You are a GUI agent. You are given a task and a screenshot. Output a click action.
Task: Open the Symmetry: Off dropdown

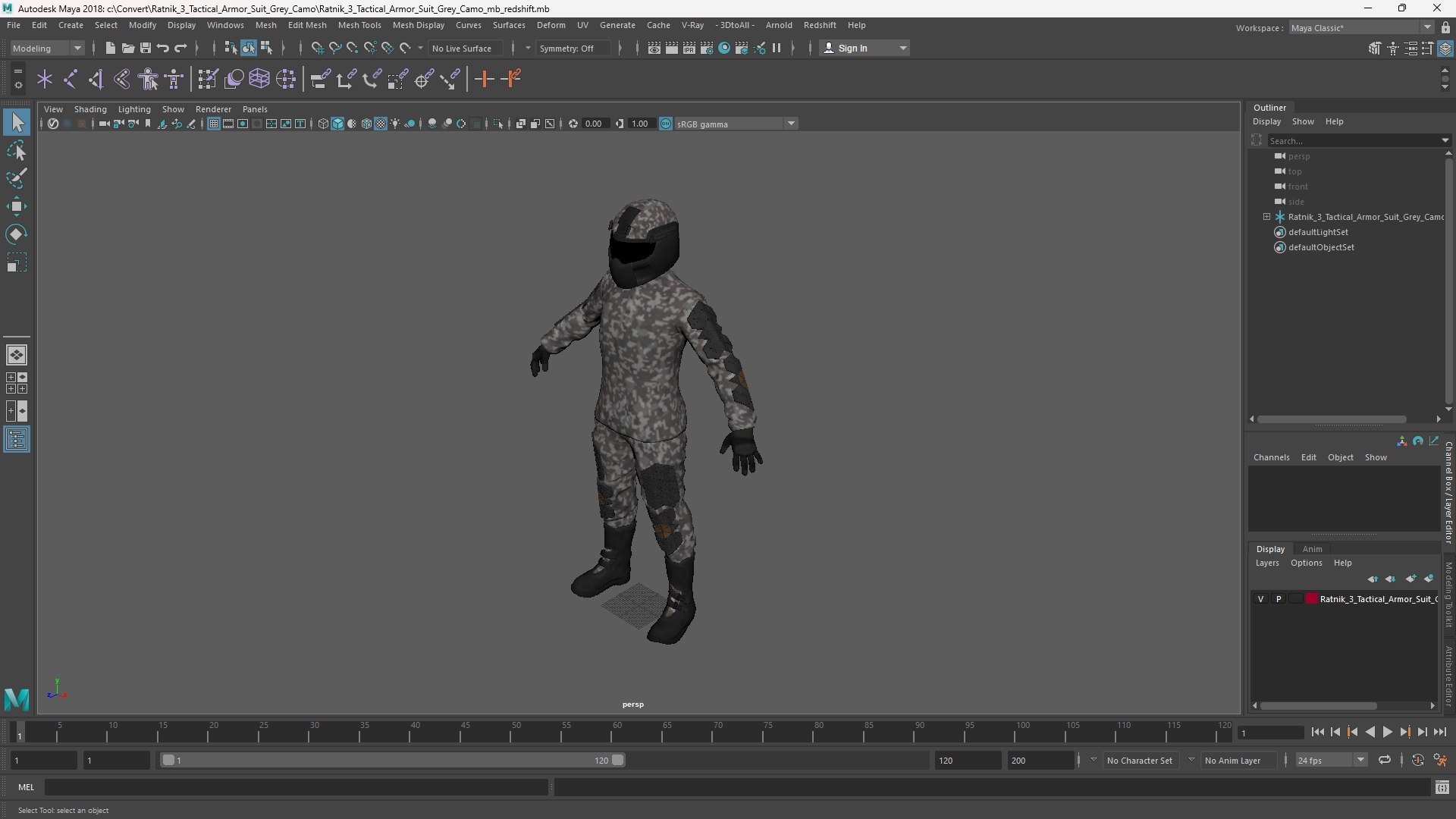tap(573, 48)
